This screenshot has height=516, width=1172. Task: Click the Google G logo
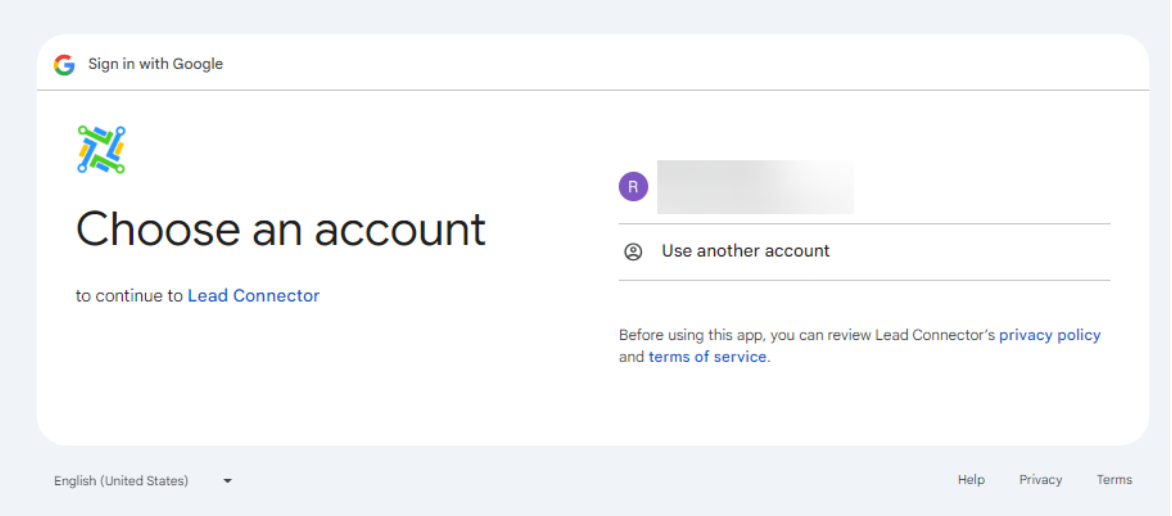coord(65,65)
